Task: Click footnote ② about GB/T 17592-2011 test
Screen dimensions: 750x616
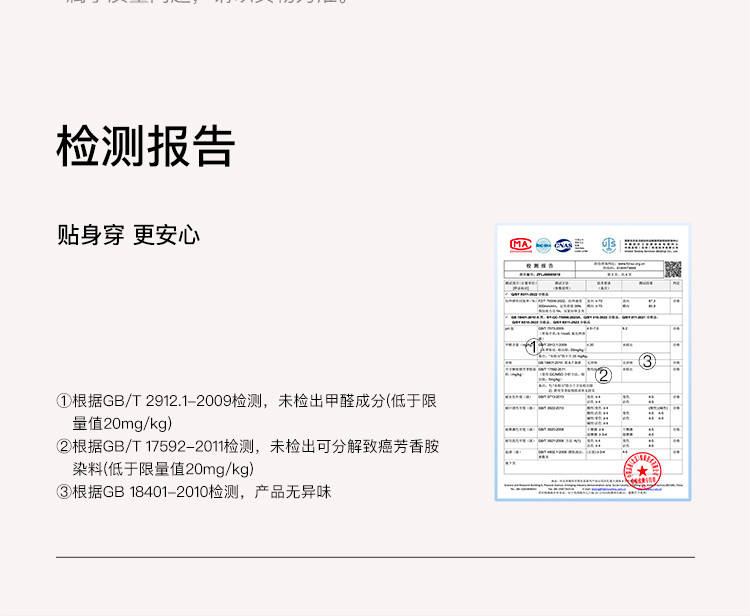Action: 247,446
